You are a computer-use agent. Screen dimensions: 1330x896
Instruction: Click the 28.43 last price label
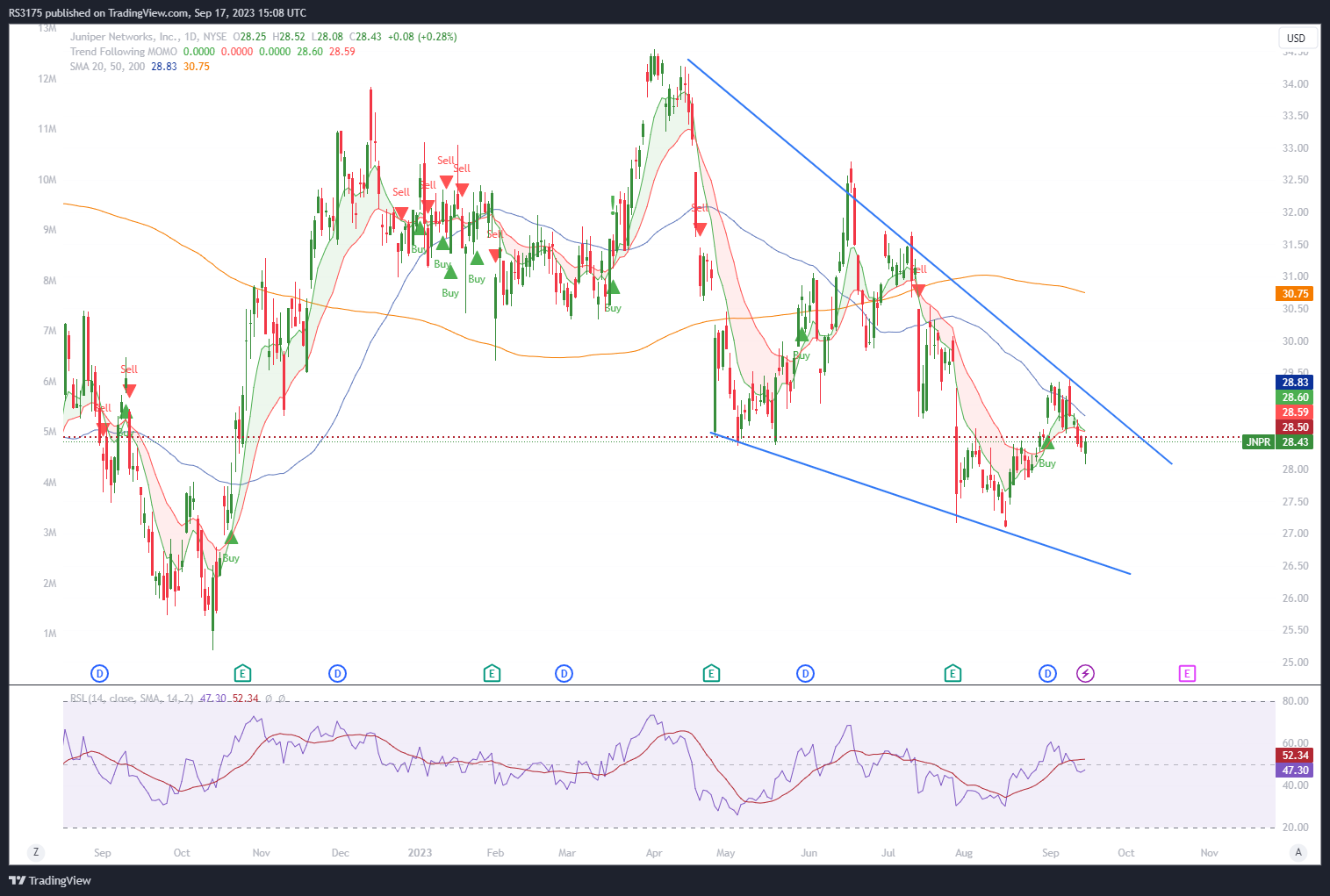[x=1295, y=442]
